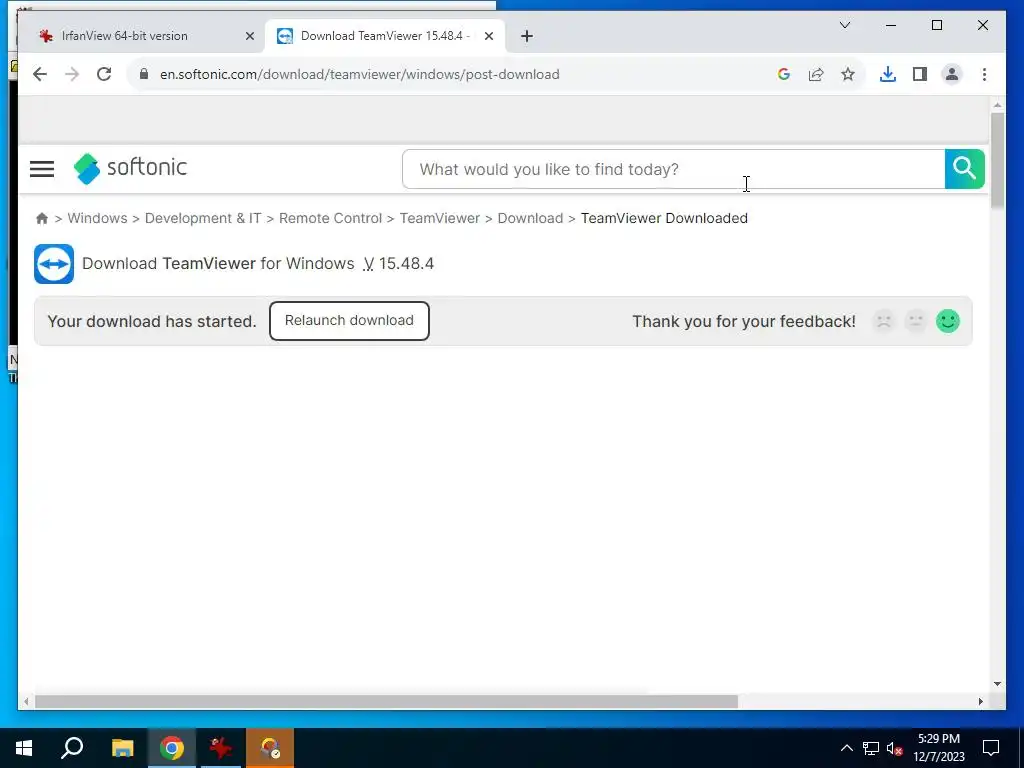Open File Explorer from the taskbar
This screenshot has height=768, width=1024.
(122, 748)
